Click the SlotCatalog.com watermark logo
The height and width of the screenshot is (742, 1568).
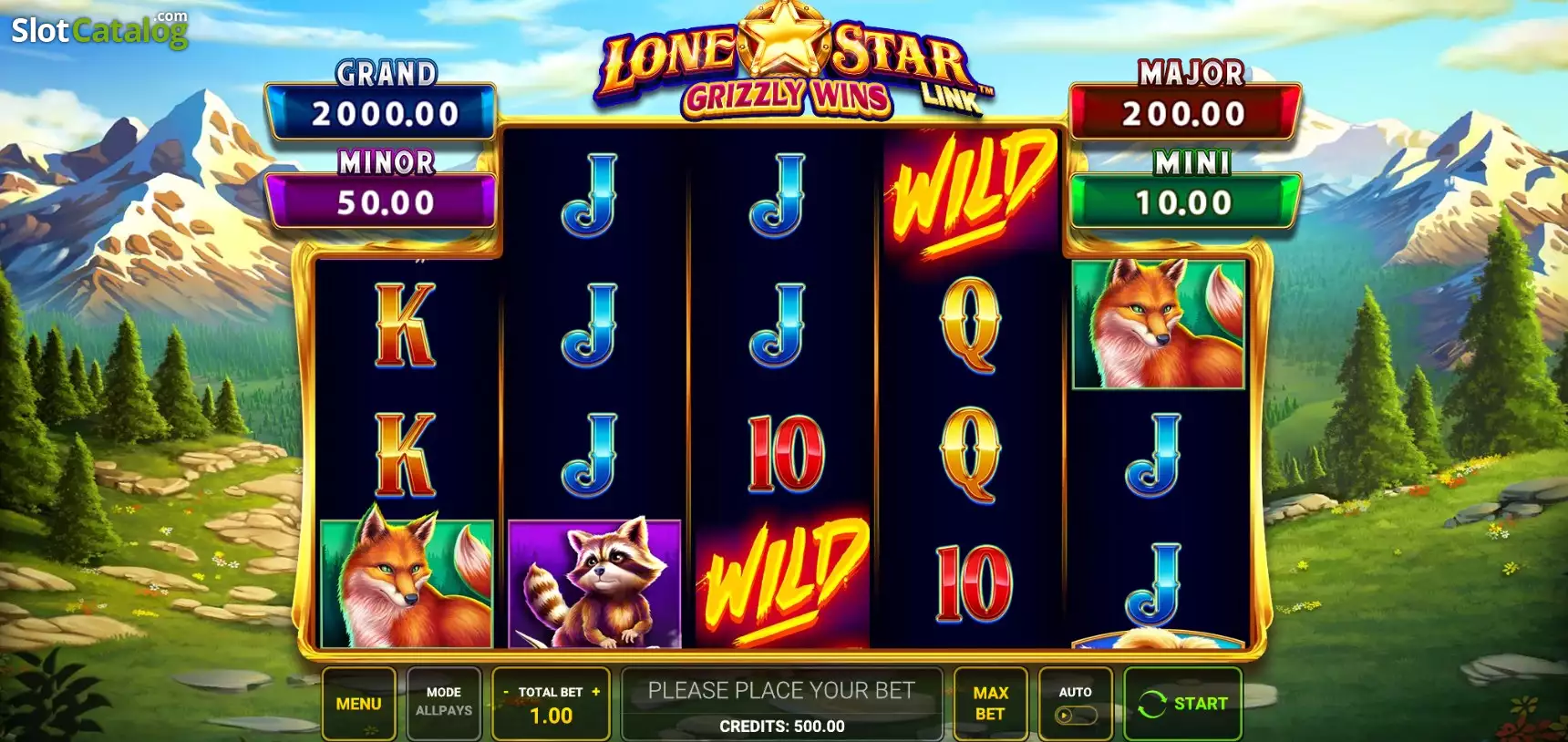pos(99,29)
